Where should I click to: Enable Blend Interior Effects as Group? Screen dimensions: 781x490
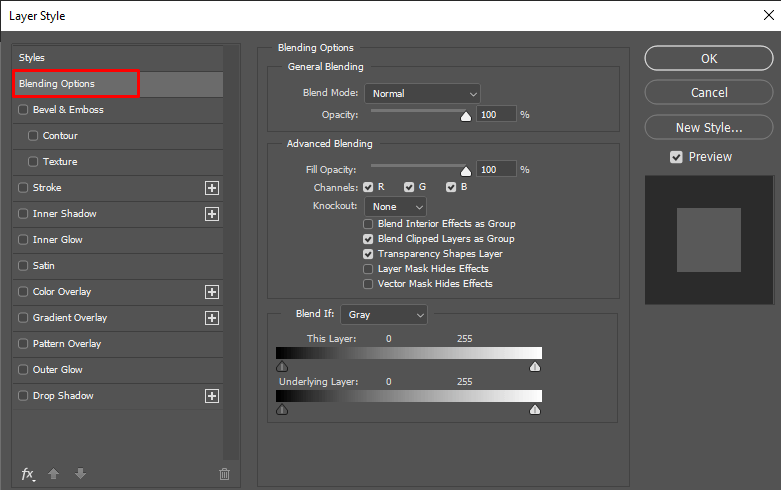pyautogui.click(x=369, y=224)
